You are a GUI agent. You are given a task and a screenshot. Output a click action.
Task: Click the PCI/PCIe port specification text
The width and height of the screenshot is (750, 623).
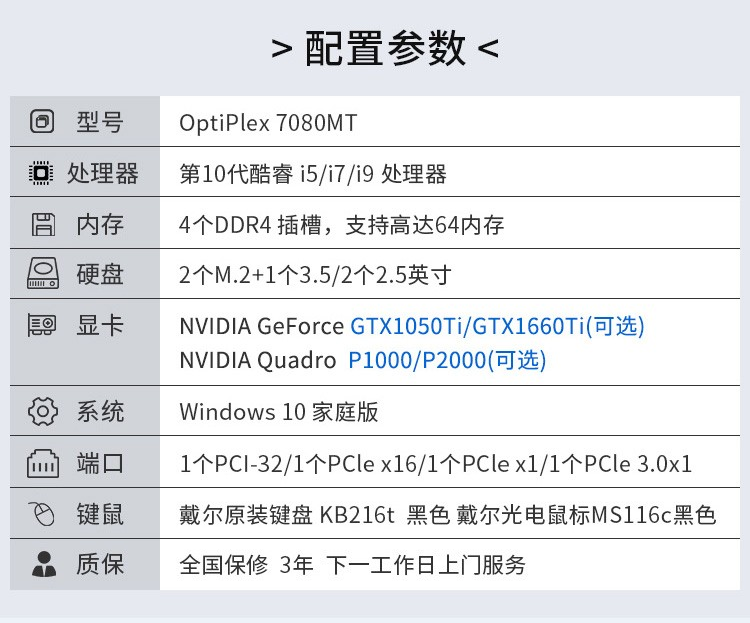point(435,464)
